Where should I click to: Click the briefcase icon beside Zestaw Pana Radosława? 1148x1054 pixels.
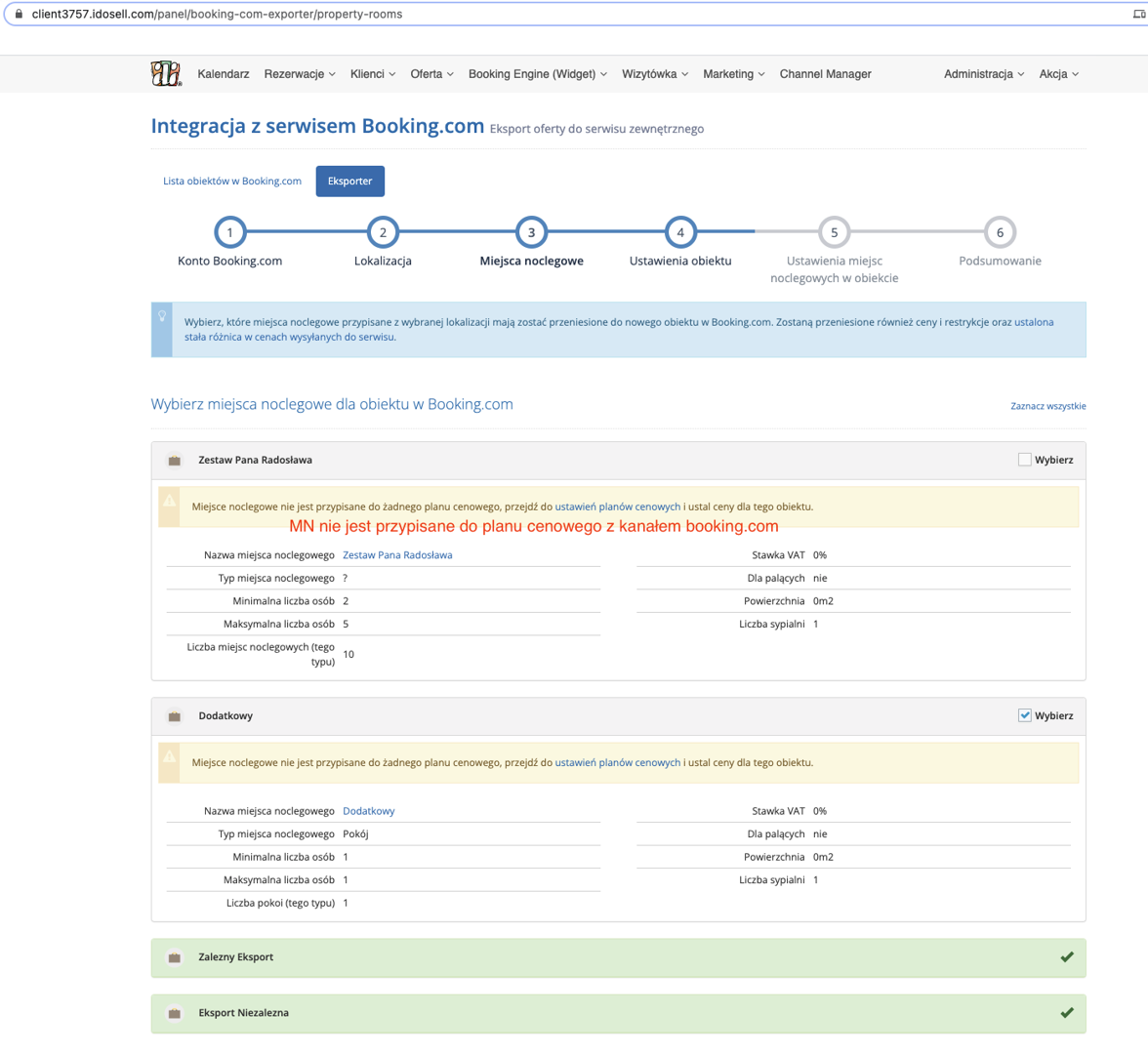174,461
